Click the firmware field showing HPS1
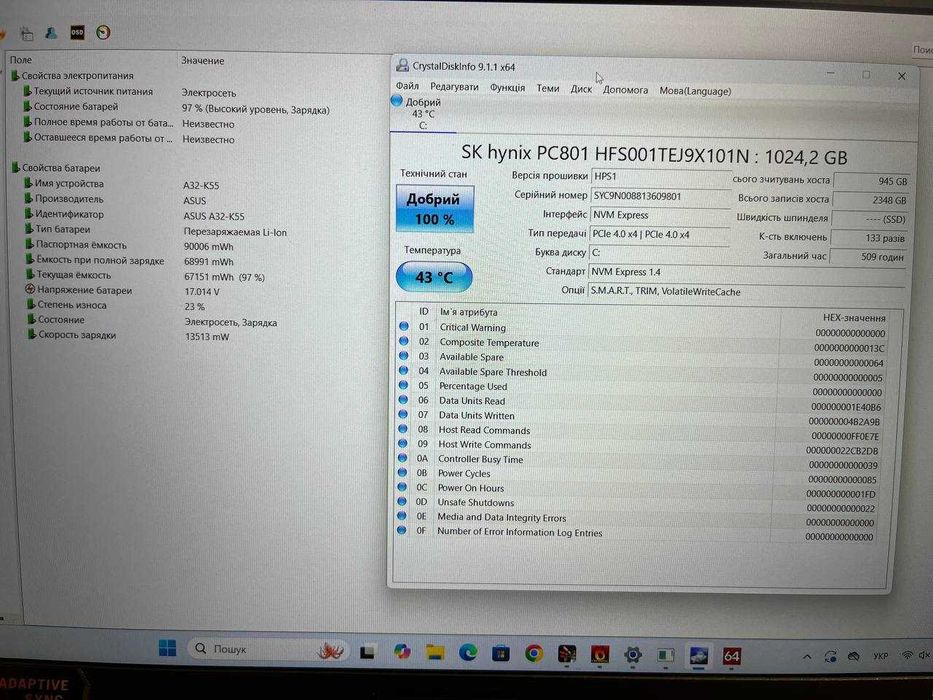Viewport: 933px width, 700px height. coord(660,177)
